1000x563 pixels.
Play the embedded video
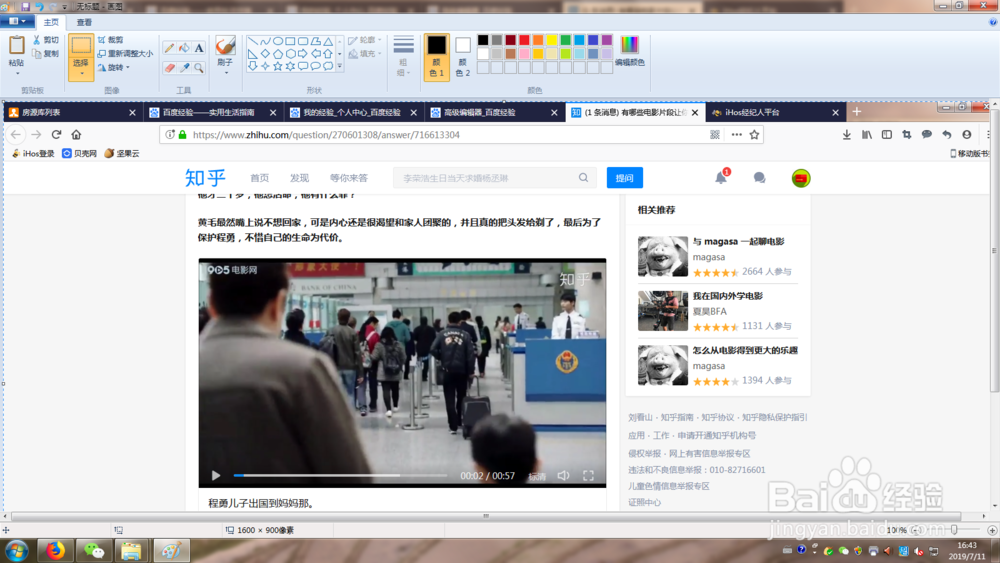(x=216, y=476)
